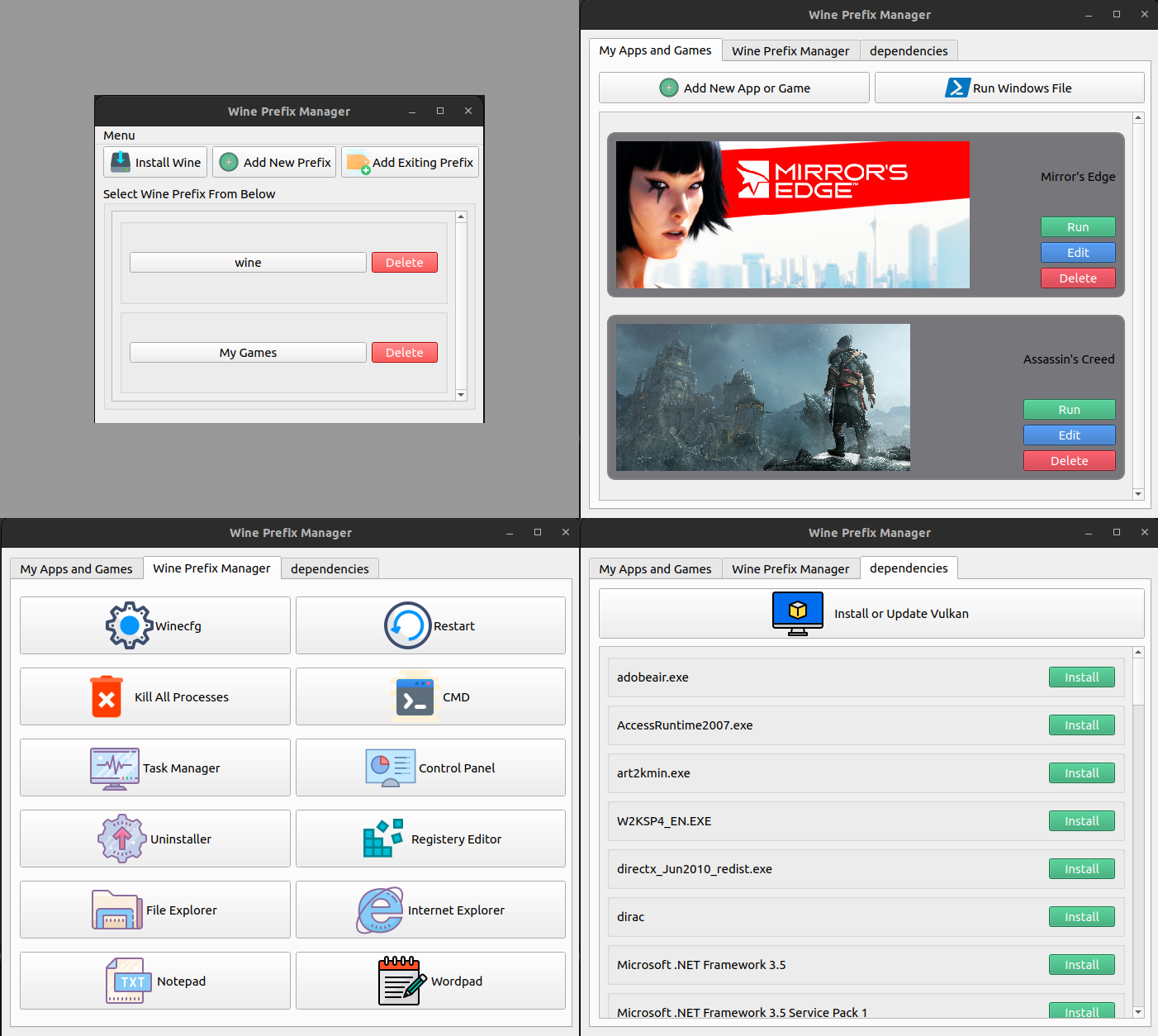Open Wine Prefix Manager tab in top-right window

click(790, 50)
